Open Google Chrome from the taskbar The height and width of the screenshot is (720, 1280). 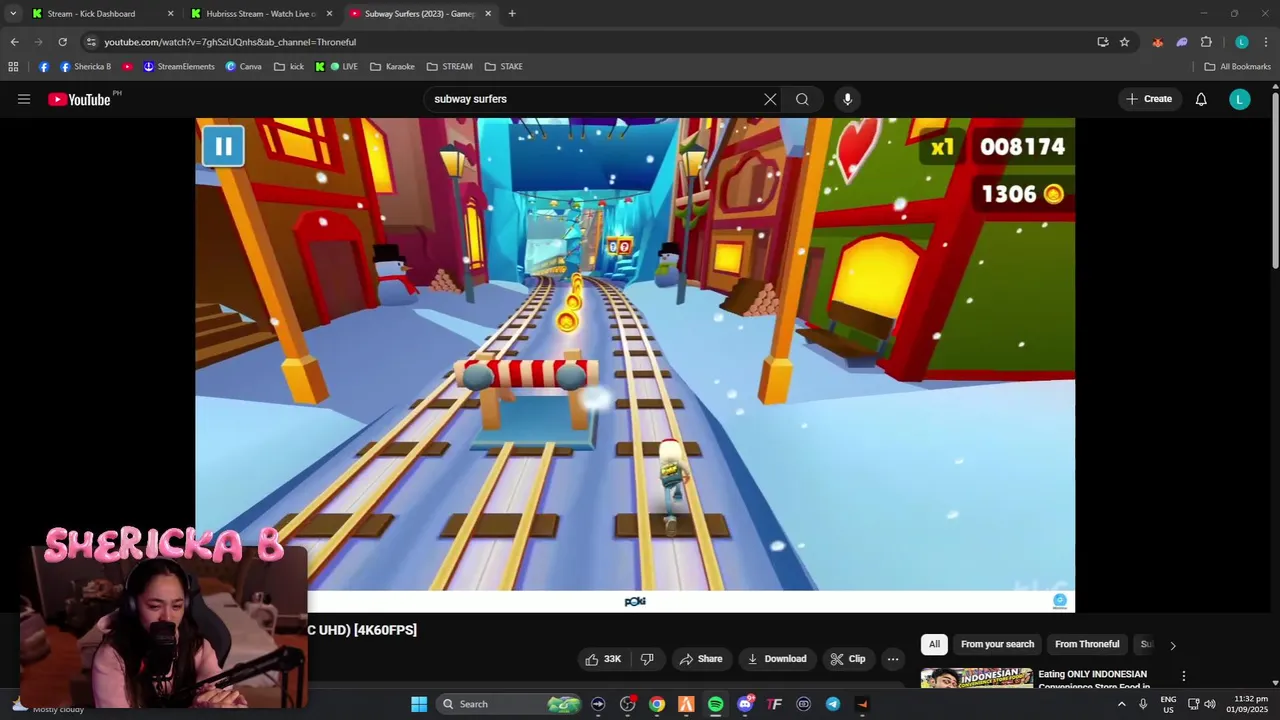tap(657, 704)
